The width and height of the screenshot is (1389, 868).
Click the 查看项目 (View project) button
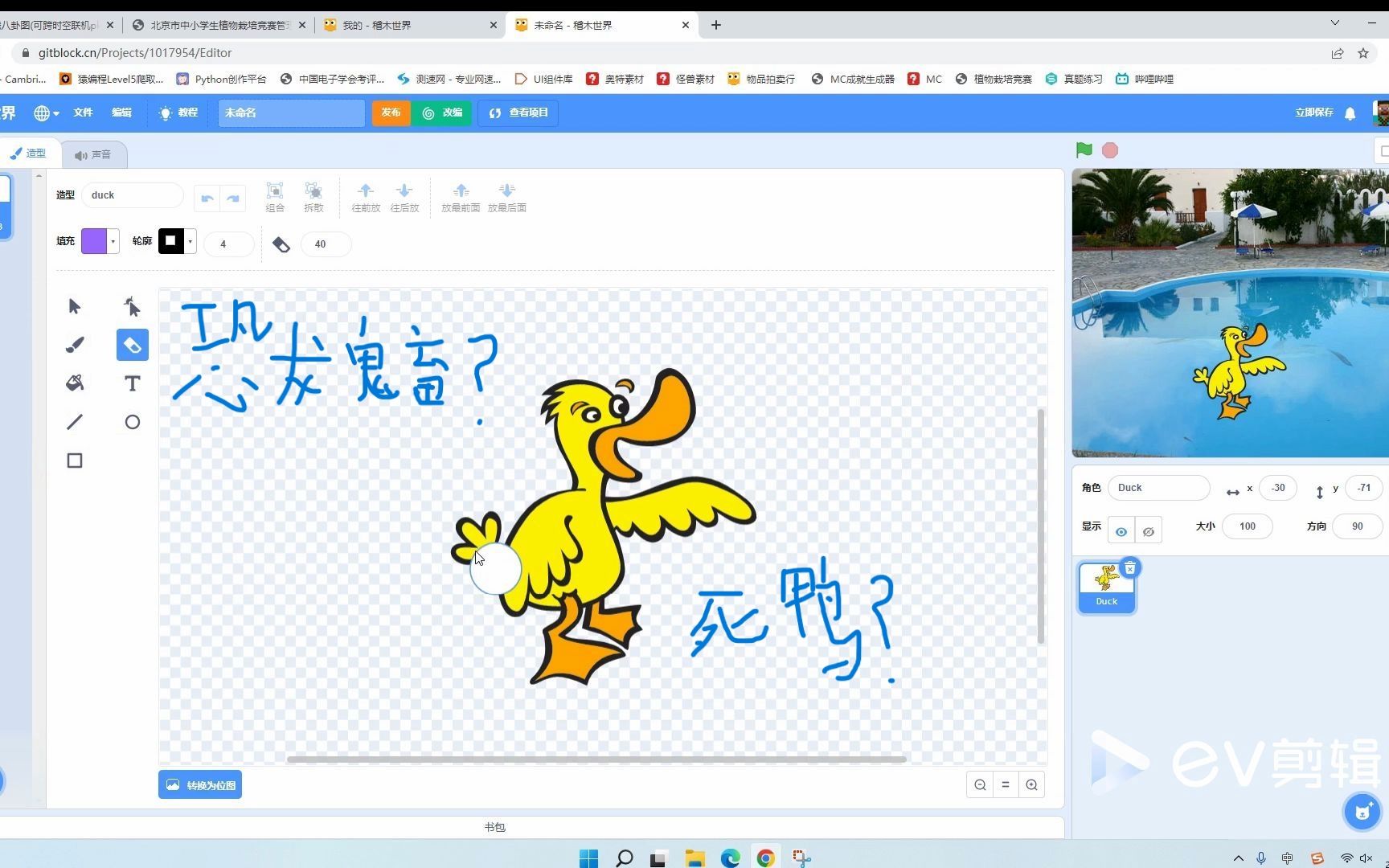[518, 113]
